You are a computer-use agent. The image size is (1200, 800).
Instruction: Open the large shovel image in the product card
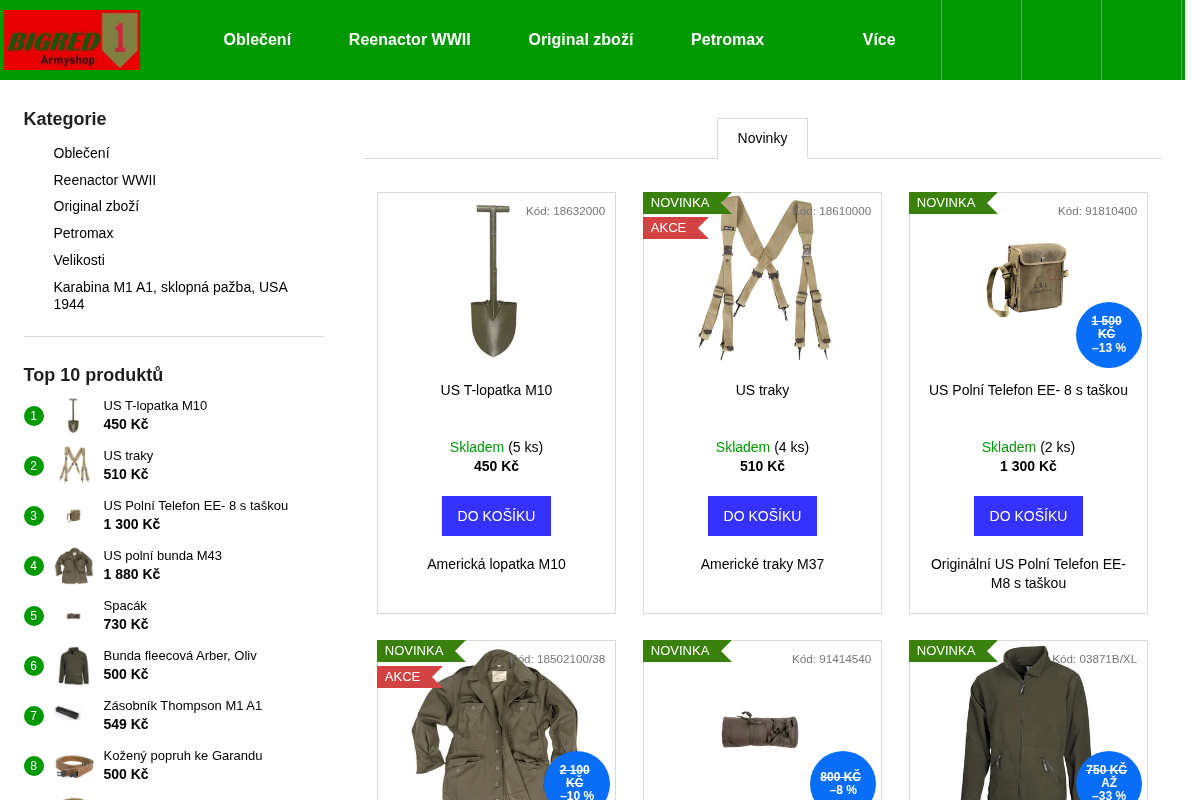tap(495, 281)
